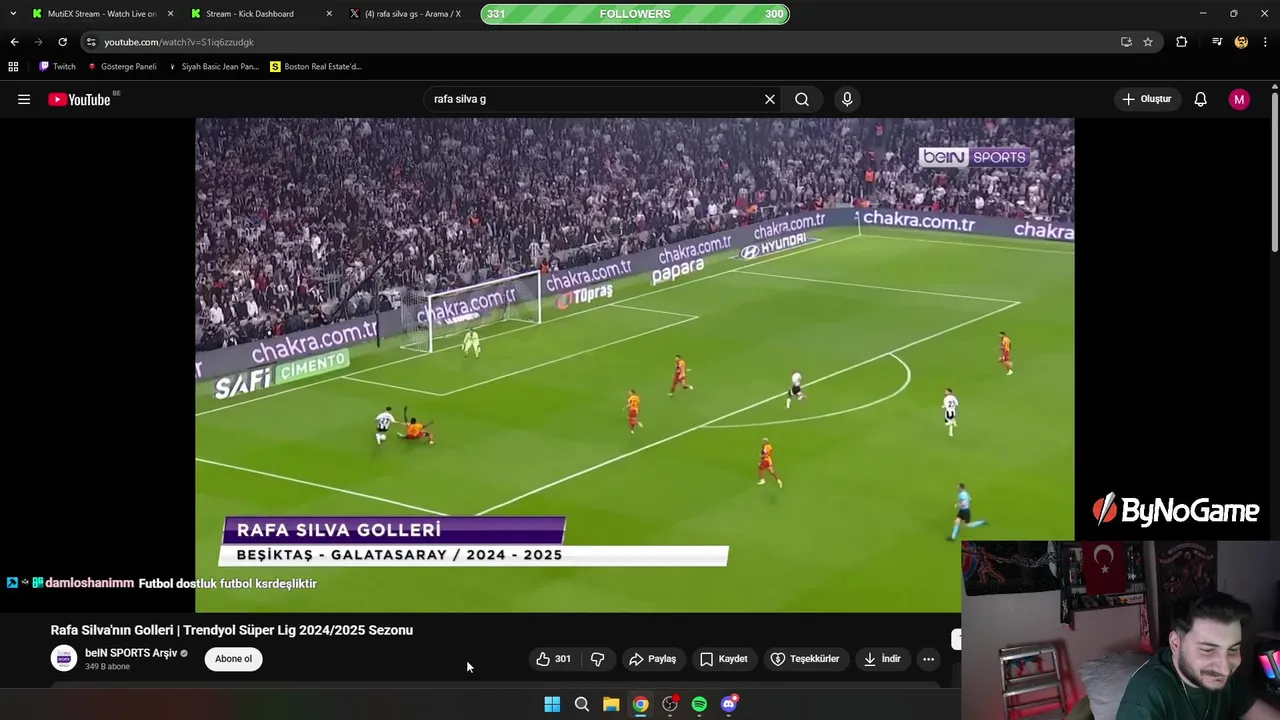Open the Windows Start button
Viewport: 1280px width, 720px height.
[x=552, y=704]
